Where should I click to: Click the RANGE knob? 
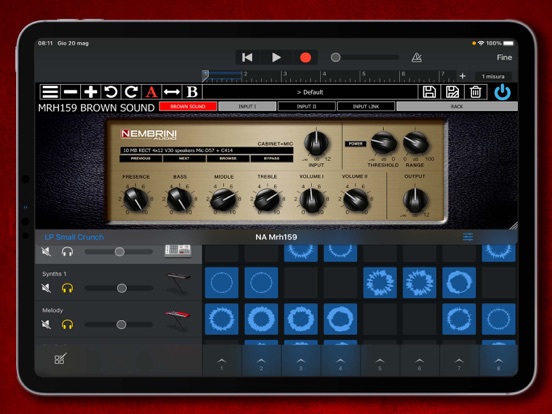[x=416, y=143]
